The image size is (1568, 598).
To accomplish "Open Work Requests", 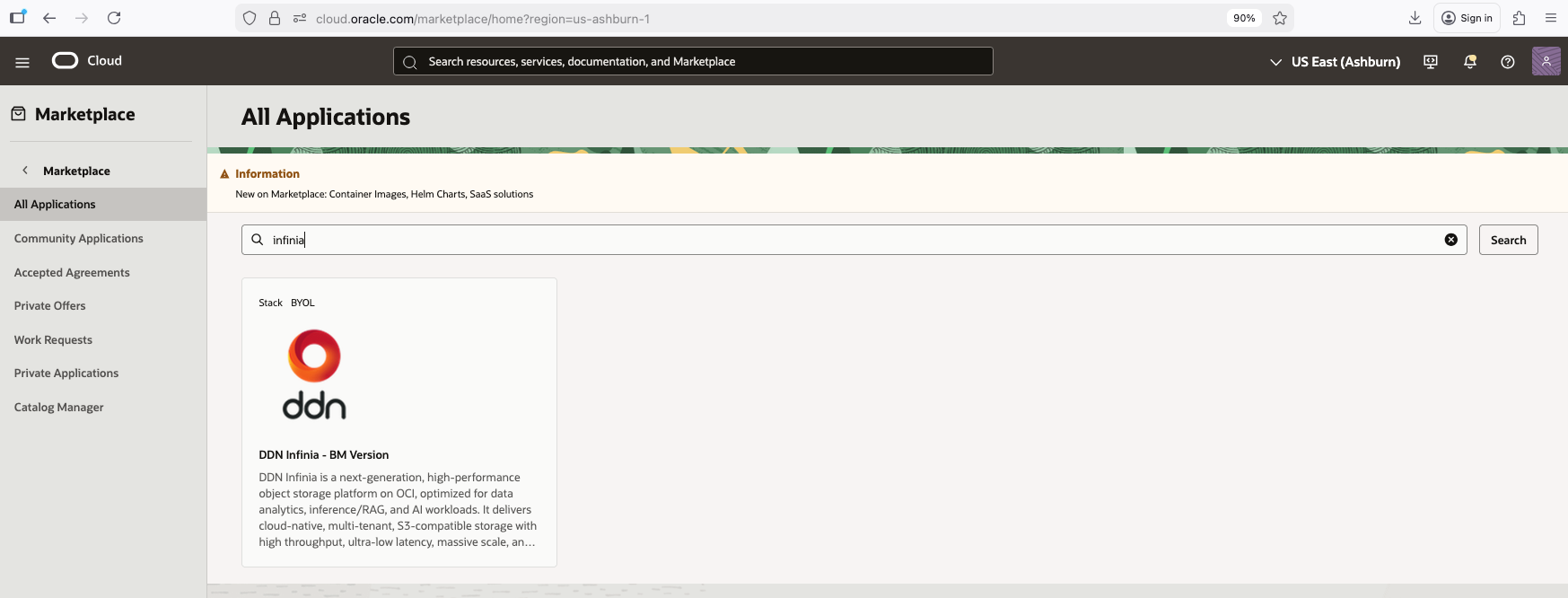I will pos(53,339).
